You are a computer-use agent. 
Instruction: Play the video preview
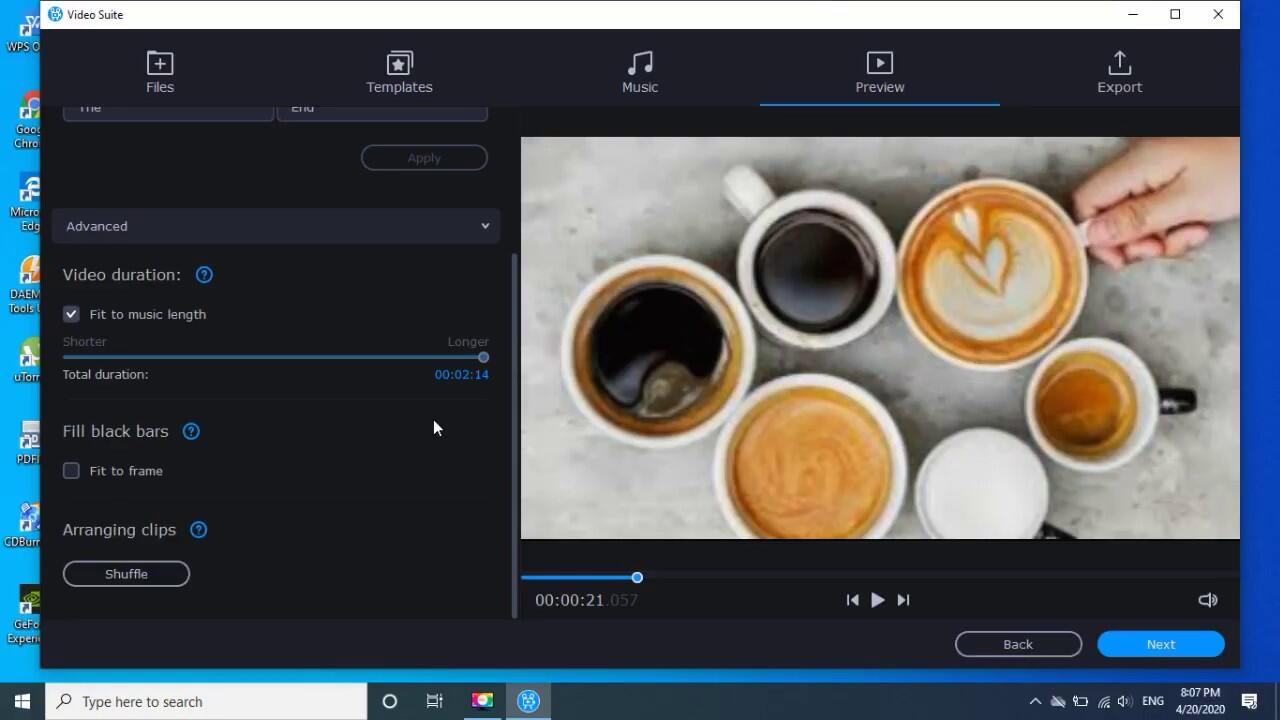(877, 600)
